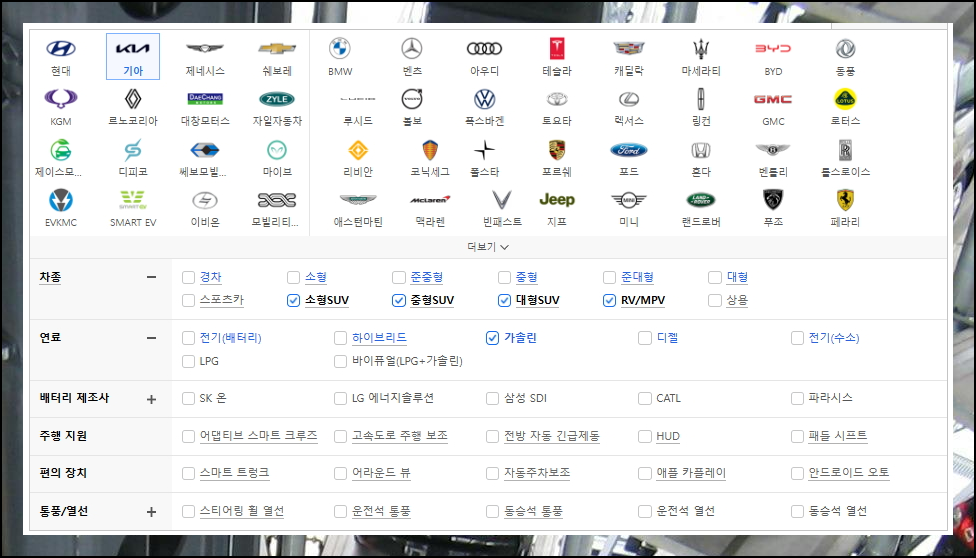Pick the Honda (혼다) brand logo

coord(701,149)
